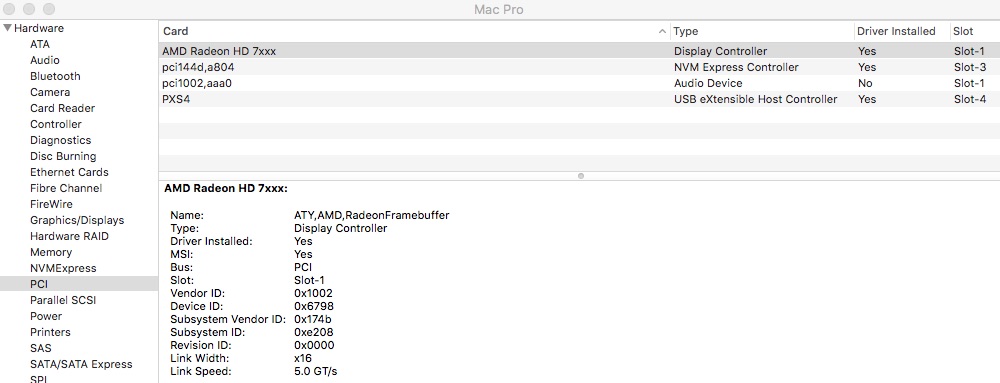
Task: Sort by the Driver Installed column
Action: click(x=901, y=31)
